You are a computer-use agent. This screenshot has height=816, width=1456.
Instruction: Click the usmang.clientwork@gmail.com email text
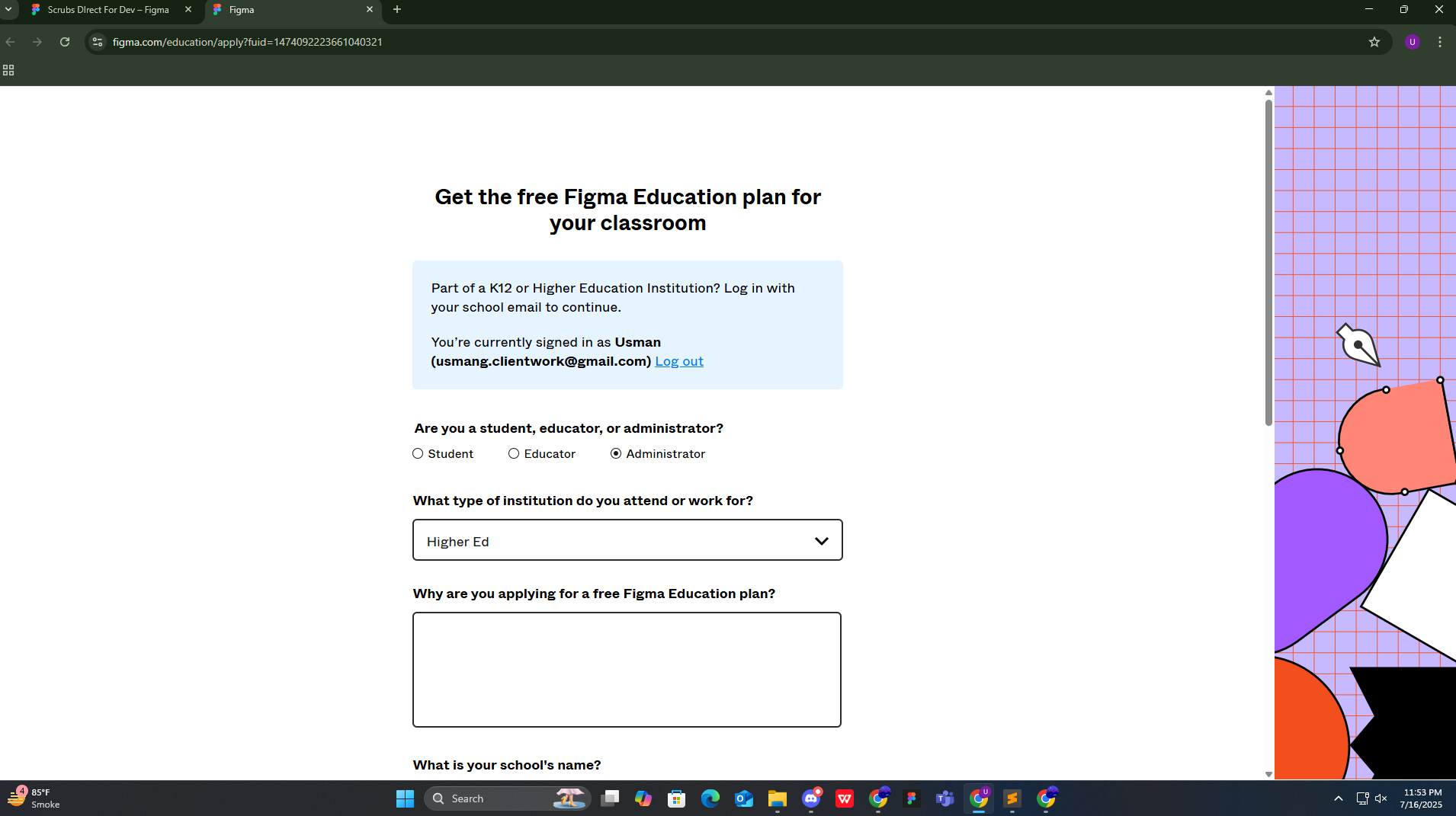click(x=541, y=361)
